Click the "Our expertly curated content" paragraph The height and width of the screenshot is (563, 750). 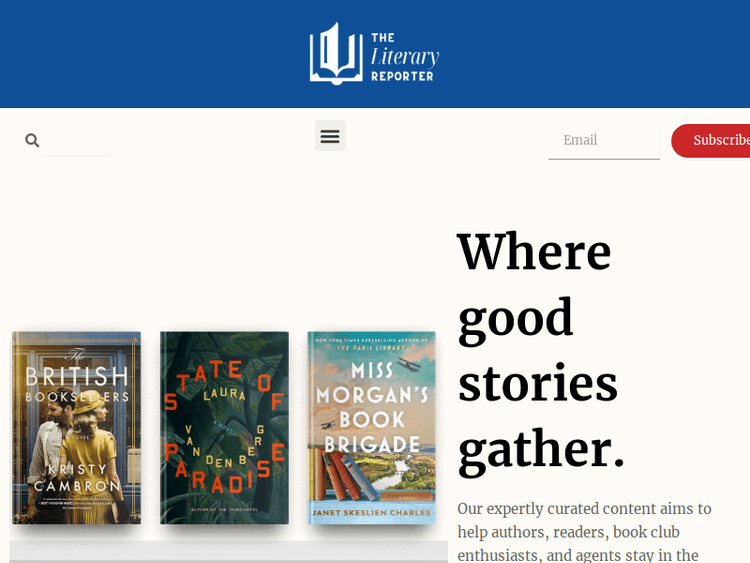pos(585,530)
